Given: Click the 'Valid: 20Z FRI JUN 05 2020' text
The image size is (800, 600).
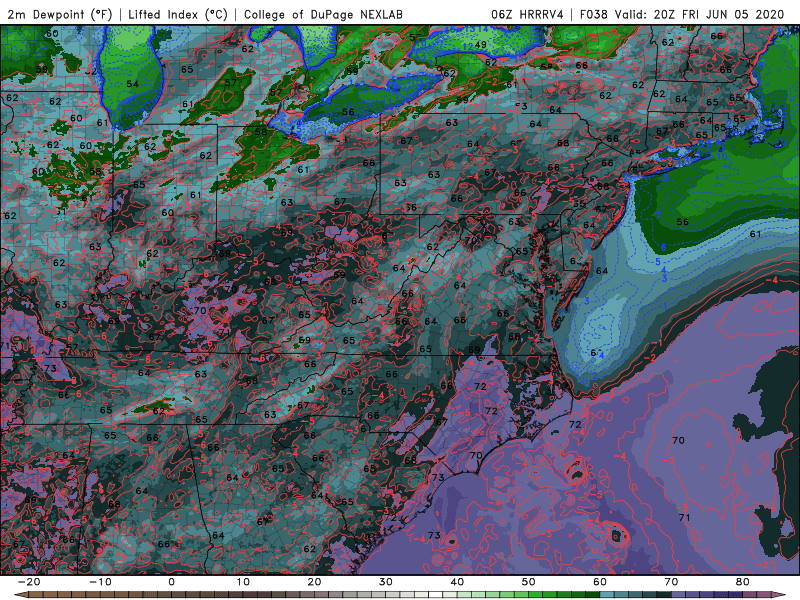Looking at the screenshot, I should [x=699, y=14].
